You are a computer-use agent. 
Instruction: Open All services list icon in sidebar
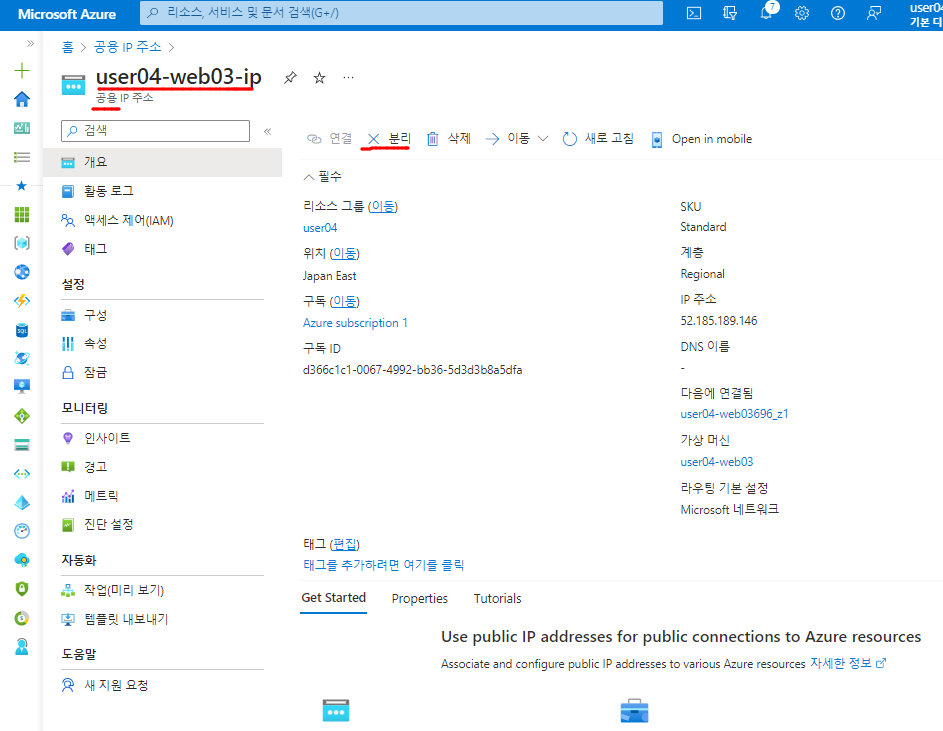pyautogui.click(x=22, y=157)
